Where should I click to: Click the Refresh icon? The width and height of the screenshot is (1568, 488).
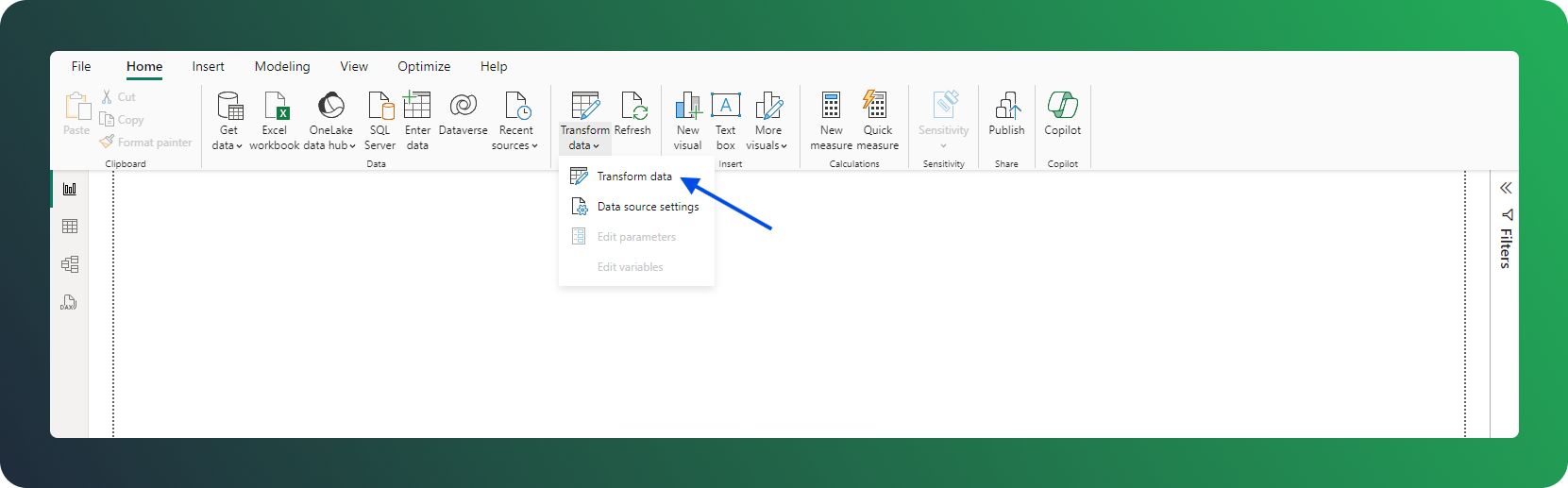coord(632,106)
